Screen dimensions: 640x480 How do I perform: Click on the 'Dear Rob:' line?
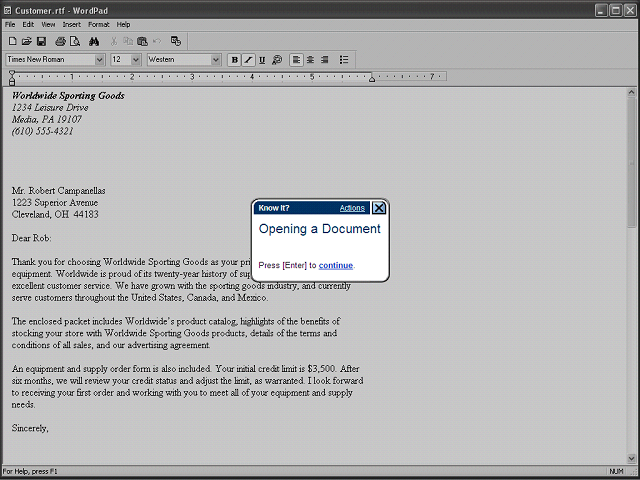[x=31, y=238]
